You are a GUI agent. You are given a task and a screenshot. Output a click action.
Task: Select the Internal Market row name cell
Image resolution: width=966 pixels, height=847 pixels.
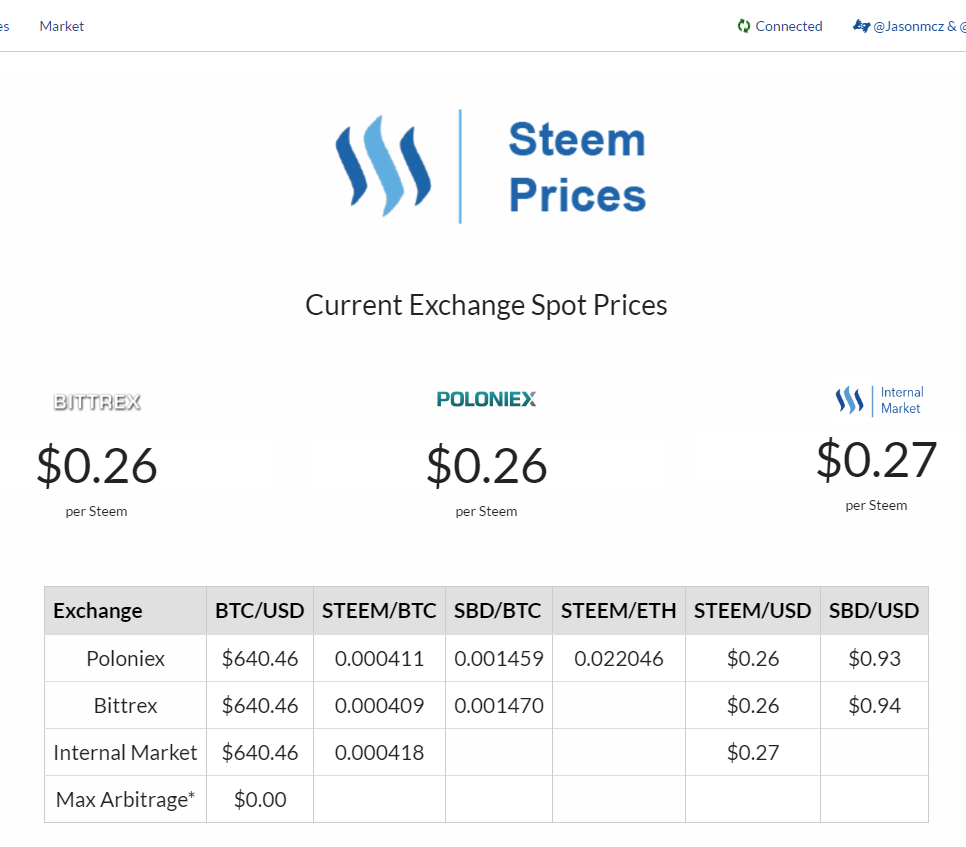[126, 752]
